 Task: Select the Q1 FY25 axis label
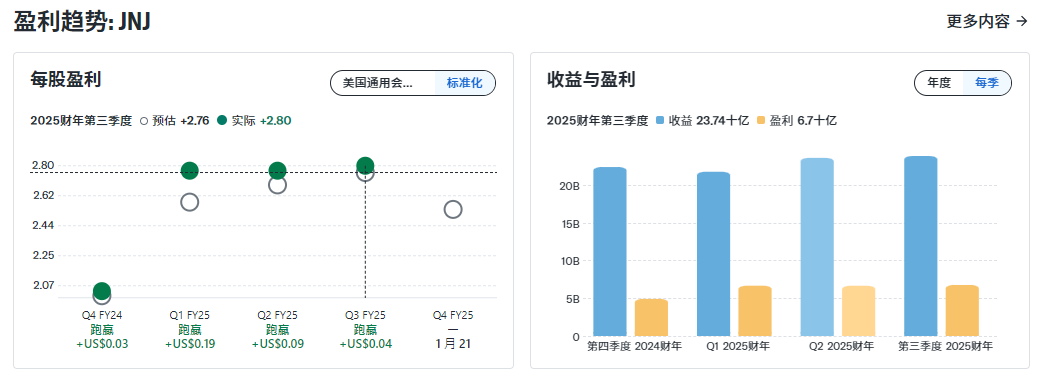189,315
